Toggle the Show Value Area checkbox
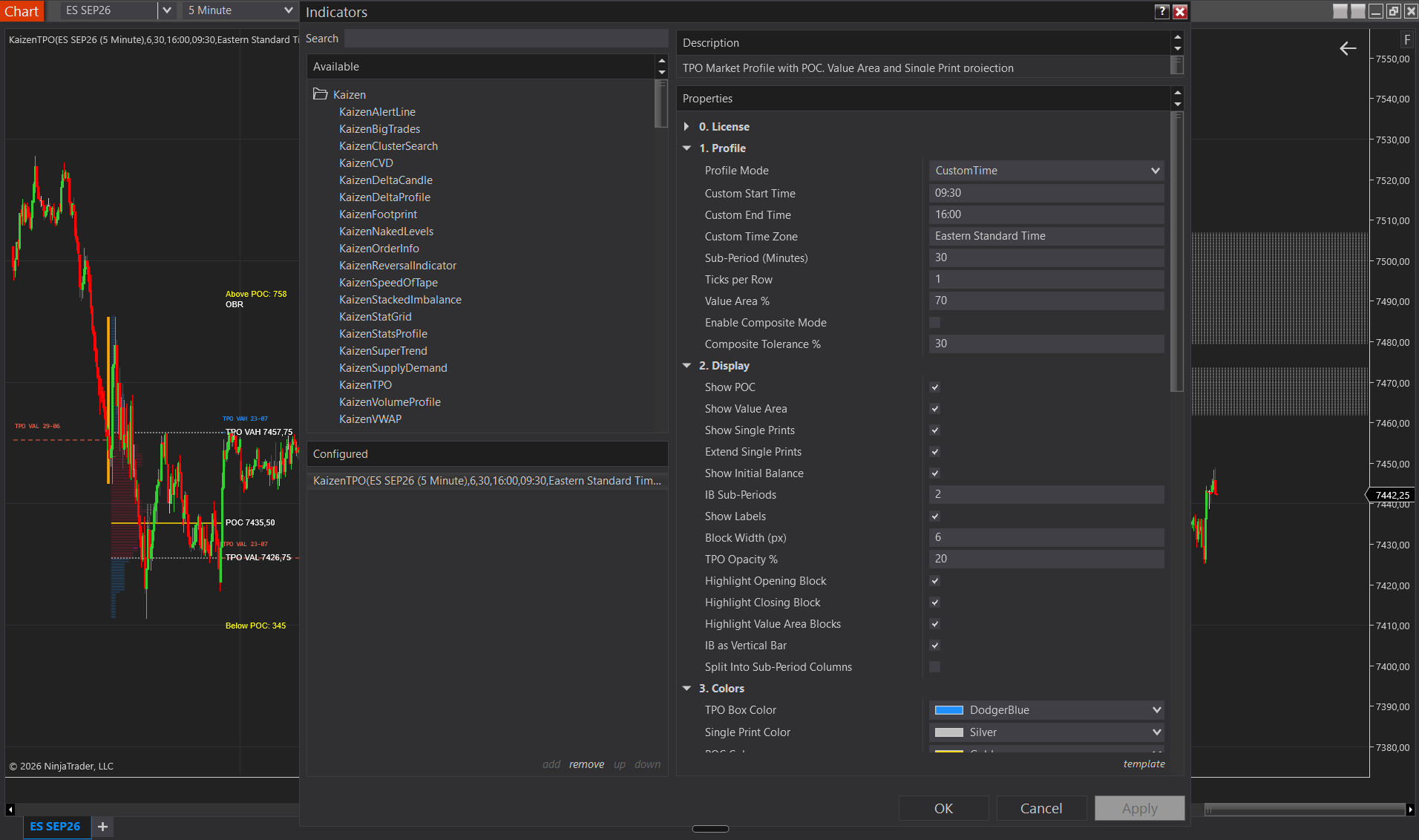This screenshot has height=840, width=1419. coord(935,409)
